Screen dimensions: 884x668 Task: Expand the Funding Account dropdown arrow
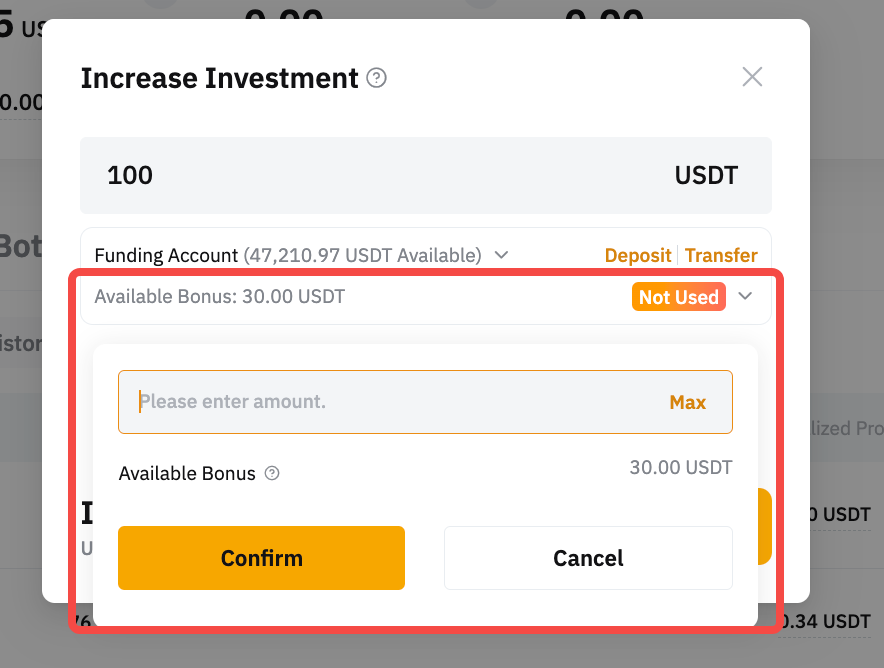tap(502, 255)
